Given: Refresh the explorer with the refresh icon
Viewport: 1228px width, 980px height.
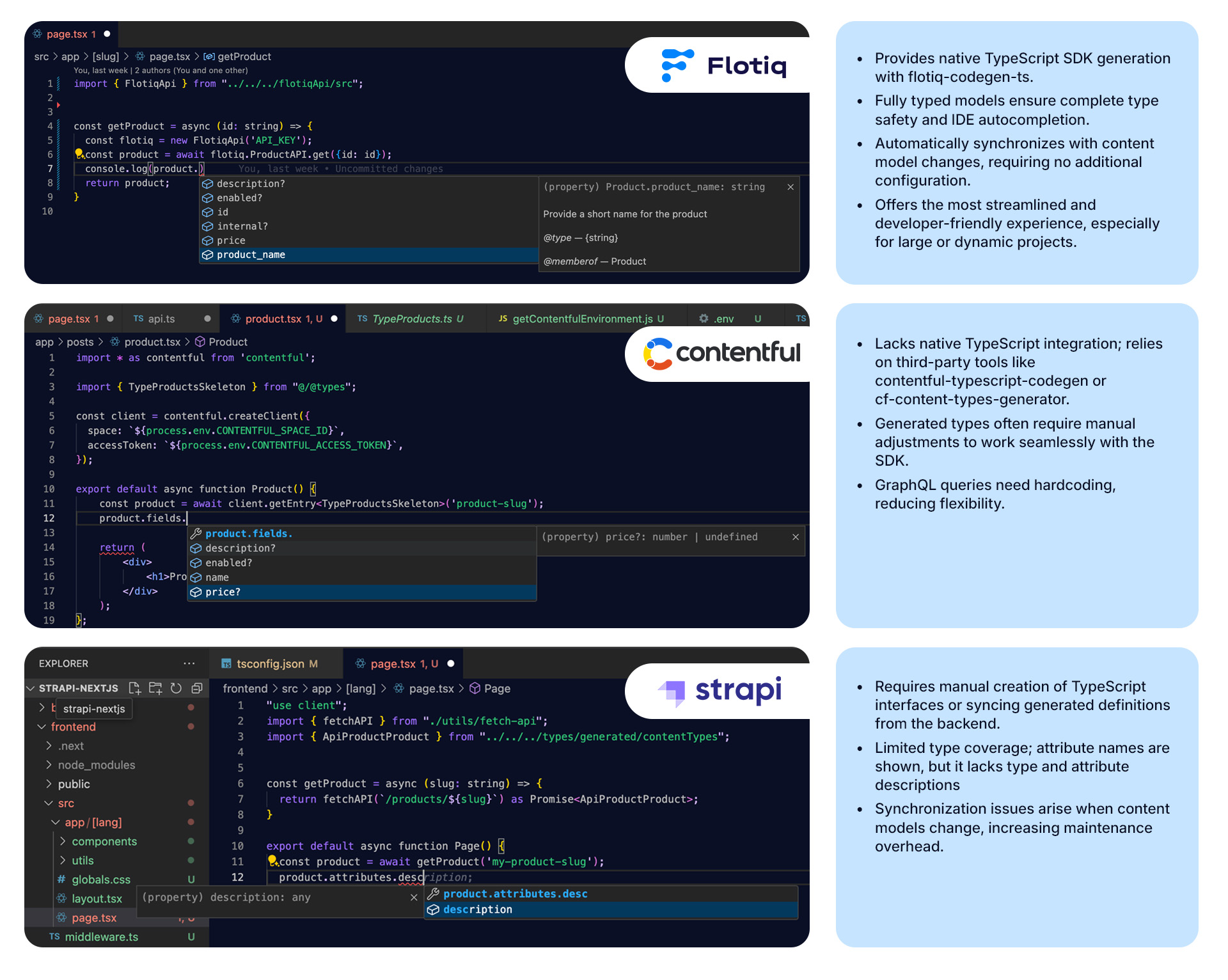Looking at the screenshot, I should [176, 688].
